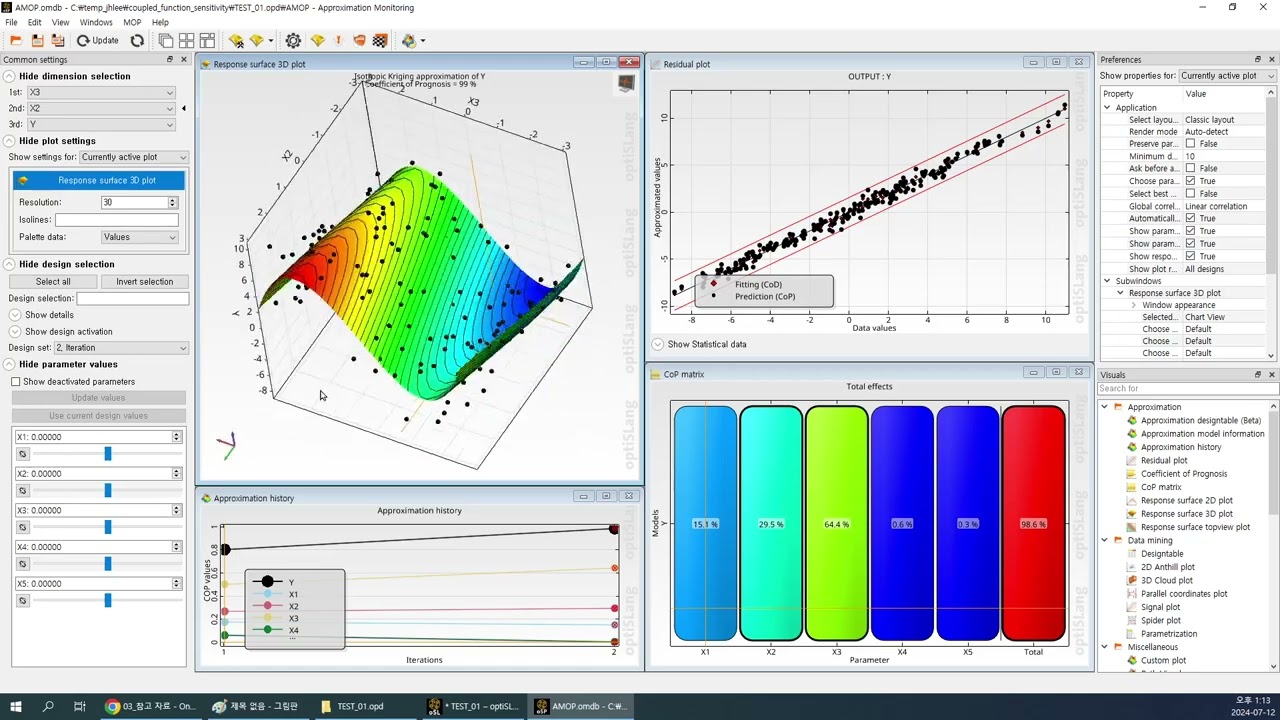Click the tile windows grid toolbar icon

coord(186,41)
